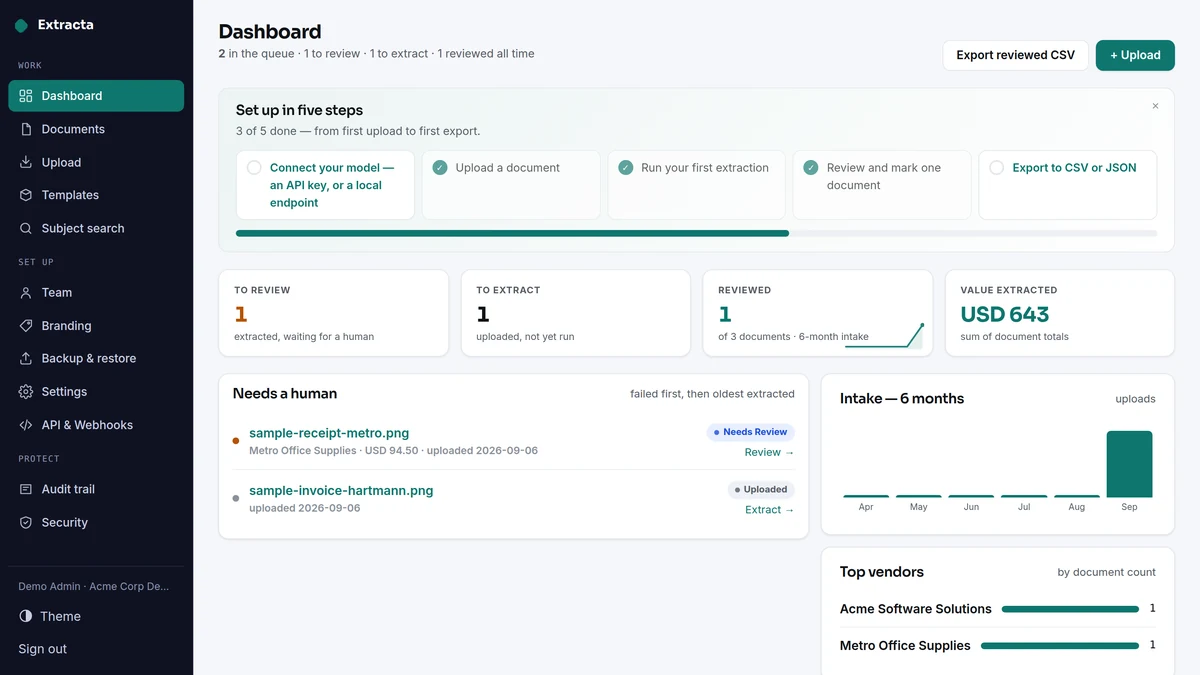Viewport: 1200px width, 675px height.
Task: Click the Needs Review status badge
Action: [x=750, y=432]
